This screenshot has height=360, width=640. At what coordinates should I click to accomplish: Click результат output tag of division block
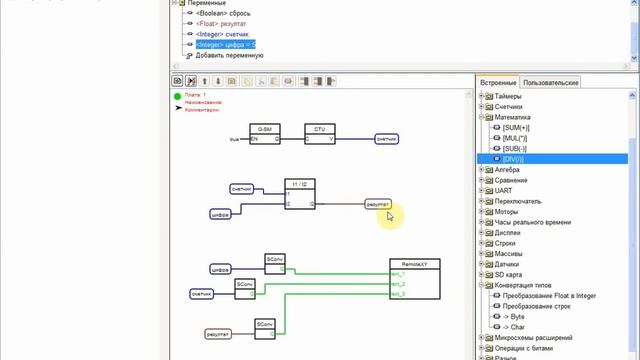point(378,204)
